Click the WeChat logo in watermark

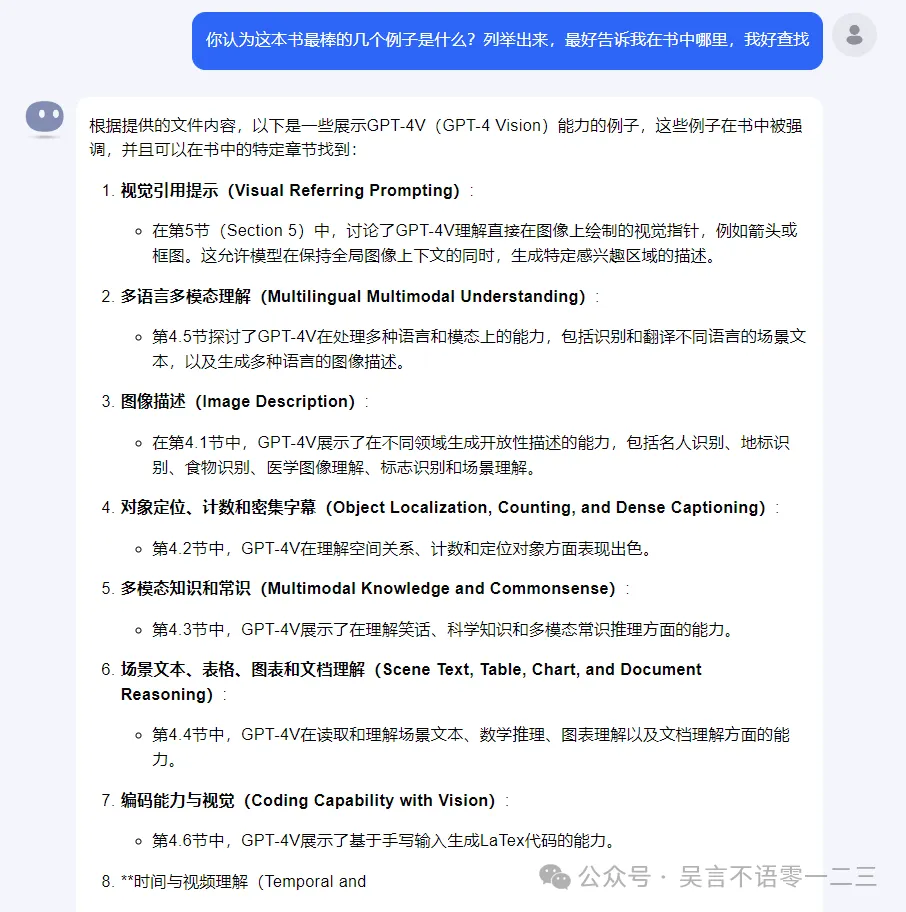tap(555, 877)
